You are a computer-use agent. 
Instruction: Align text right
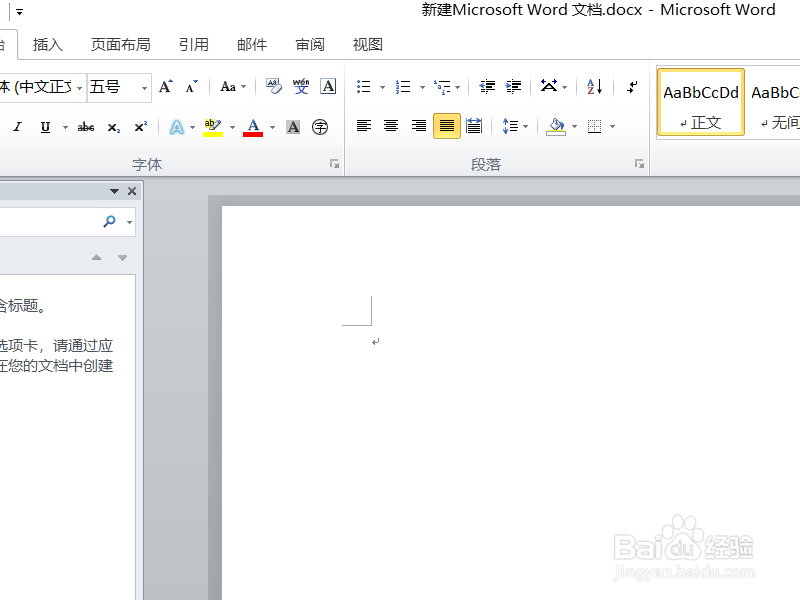[x=419, y=126]
